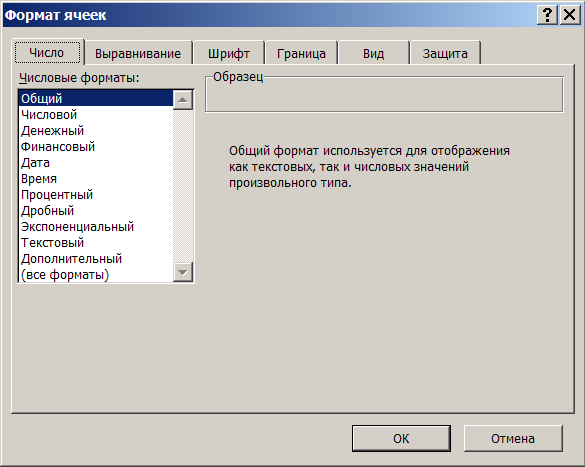Image resolution: width=585 pixels, height=467 pixels.
Task: Click the scrollbar track in formats list
Action: pyautogui.click(x=183, y=186)
